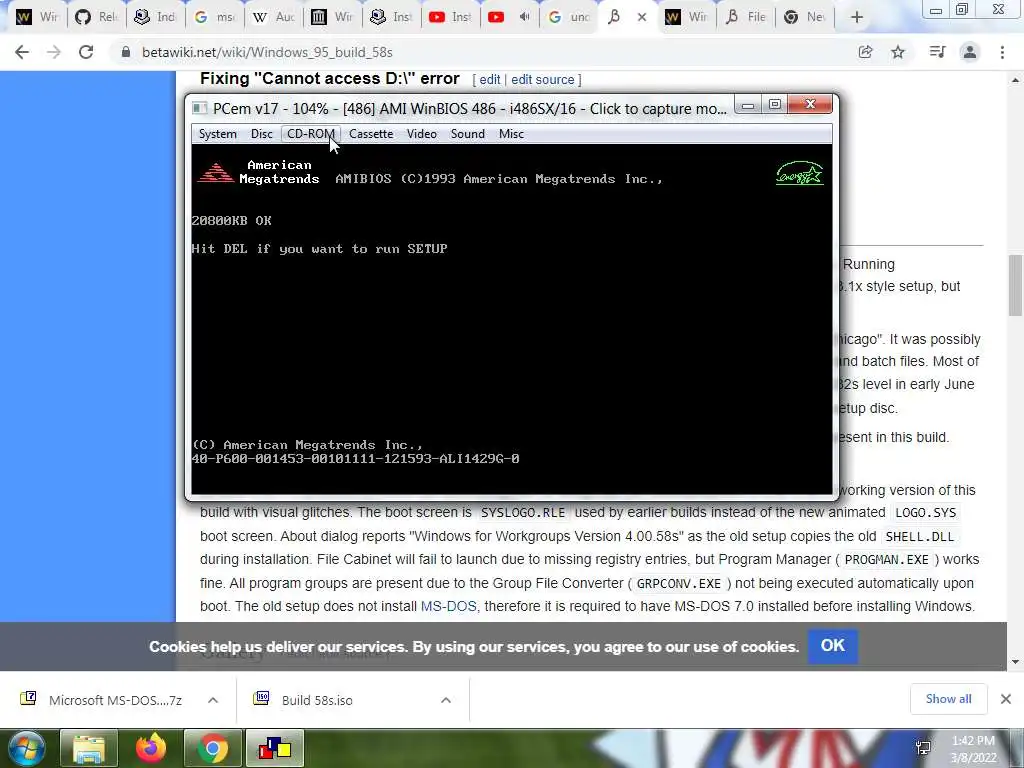Screen dimensions: 1024x768
Task: Click inside the PCem emulator screen
Action: [511, 319]
